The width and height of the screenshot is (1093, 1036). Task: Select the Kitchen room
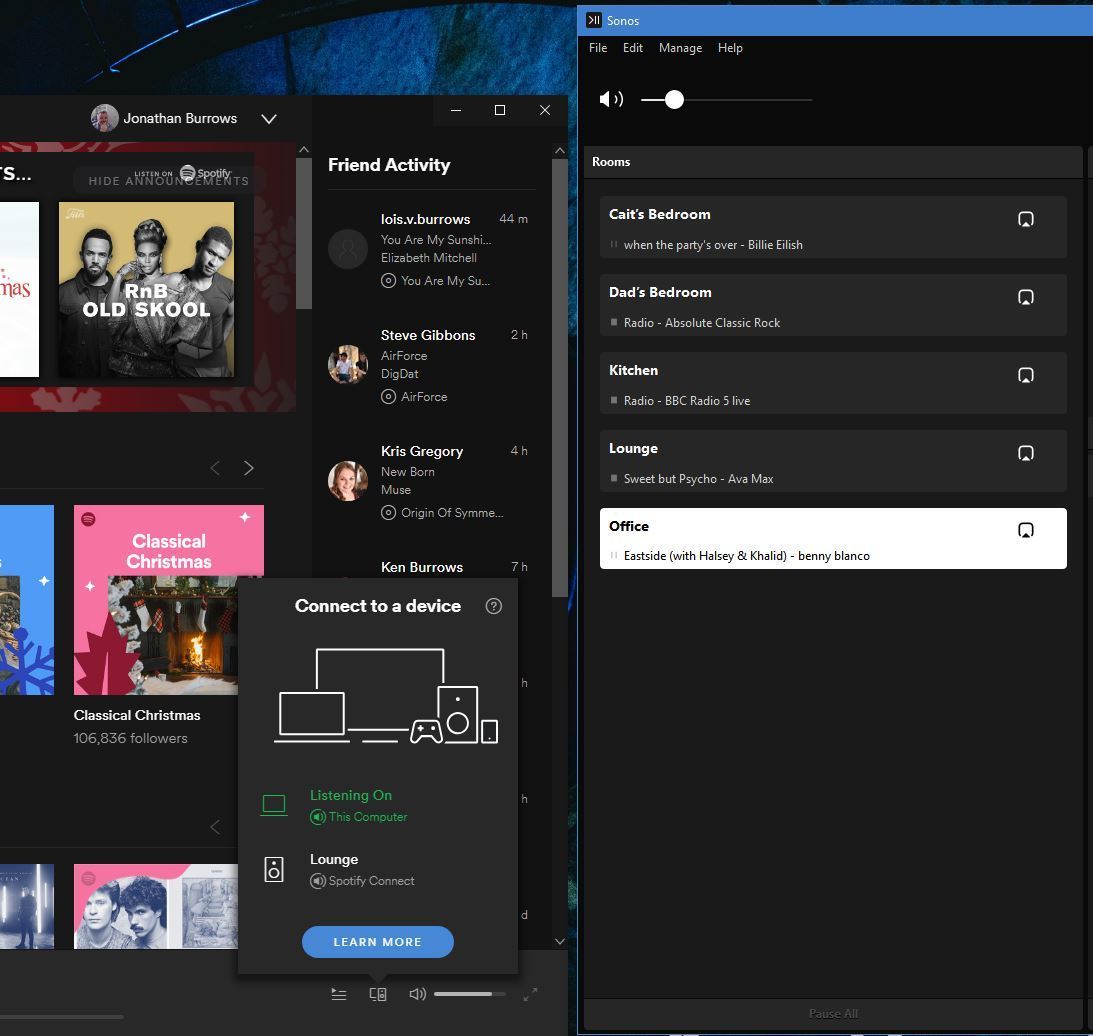coord(833,383)
